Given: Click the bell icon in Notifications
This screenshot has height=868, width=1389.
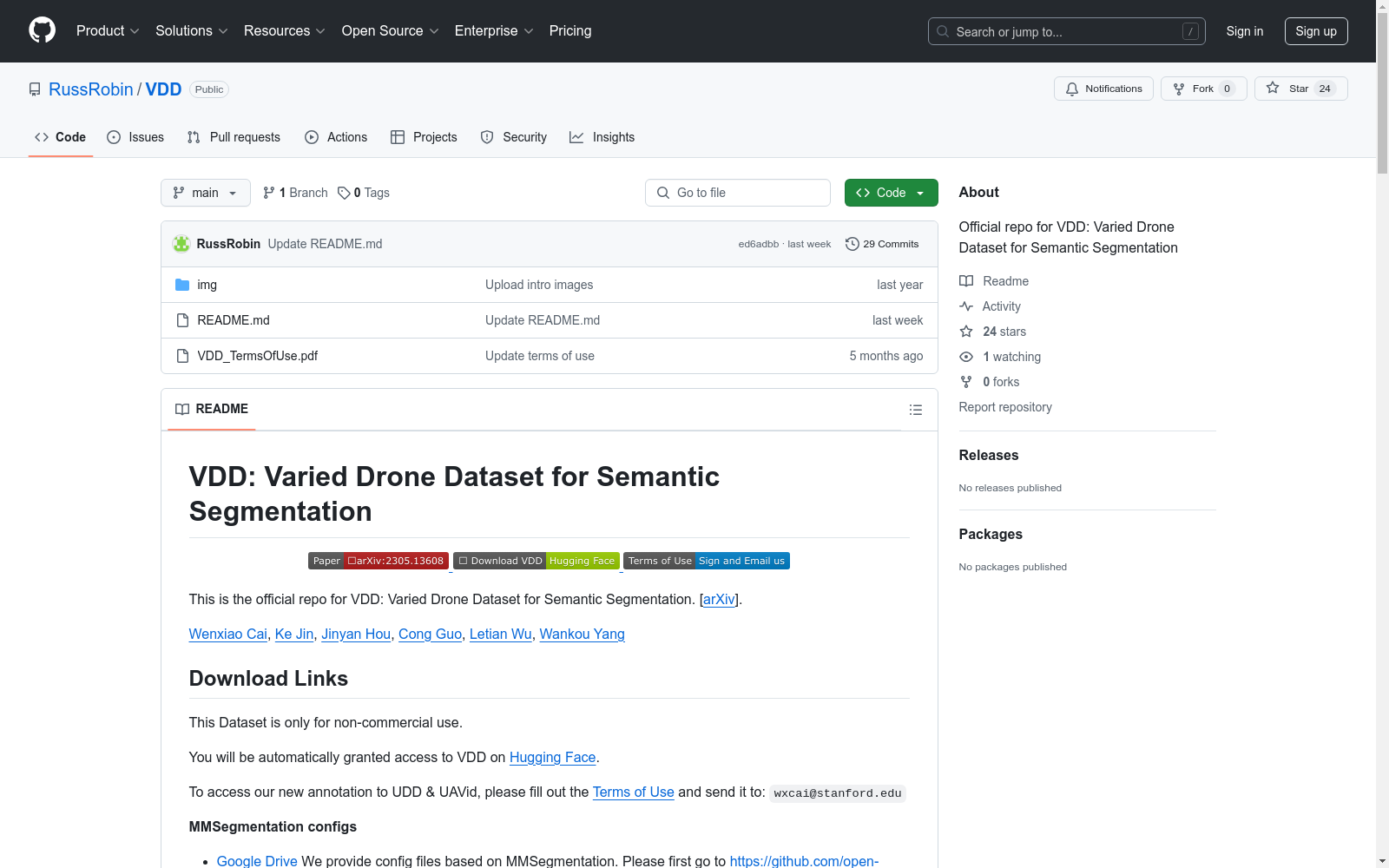Looking at the screenshot, I should pos(1072,89).
